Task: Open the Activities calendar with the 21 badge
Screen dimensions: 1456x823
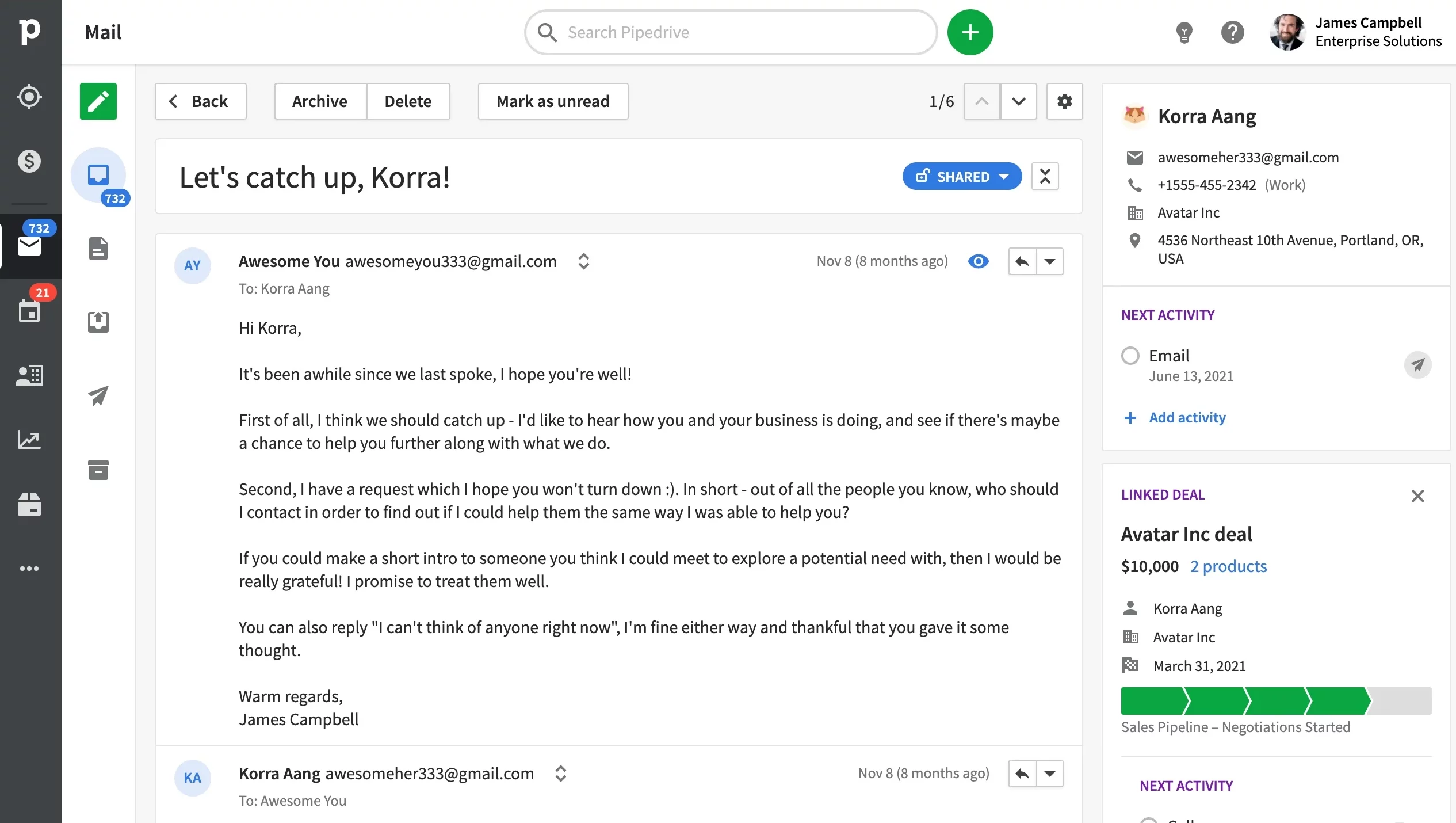Action: [29, 311]
